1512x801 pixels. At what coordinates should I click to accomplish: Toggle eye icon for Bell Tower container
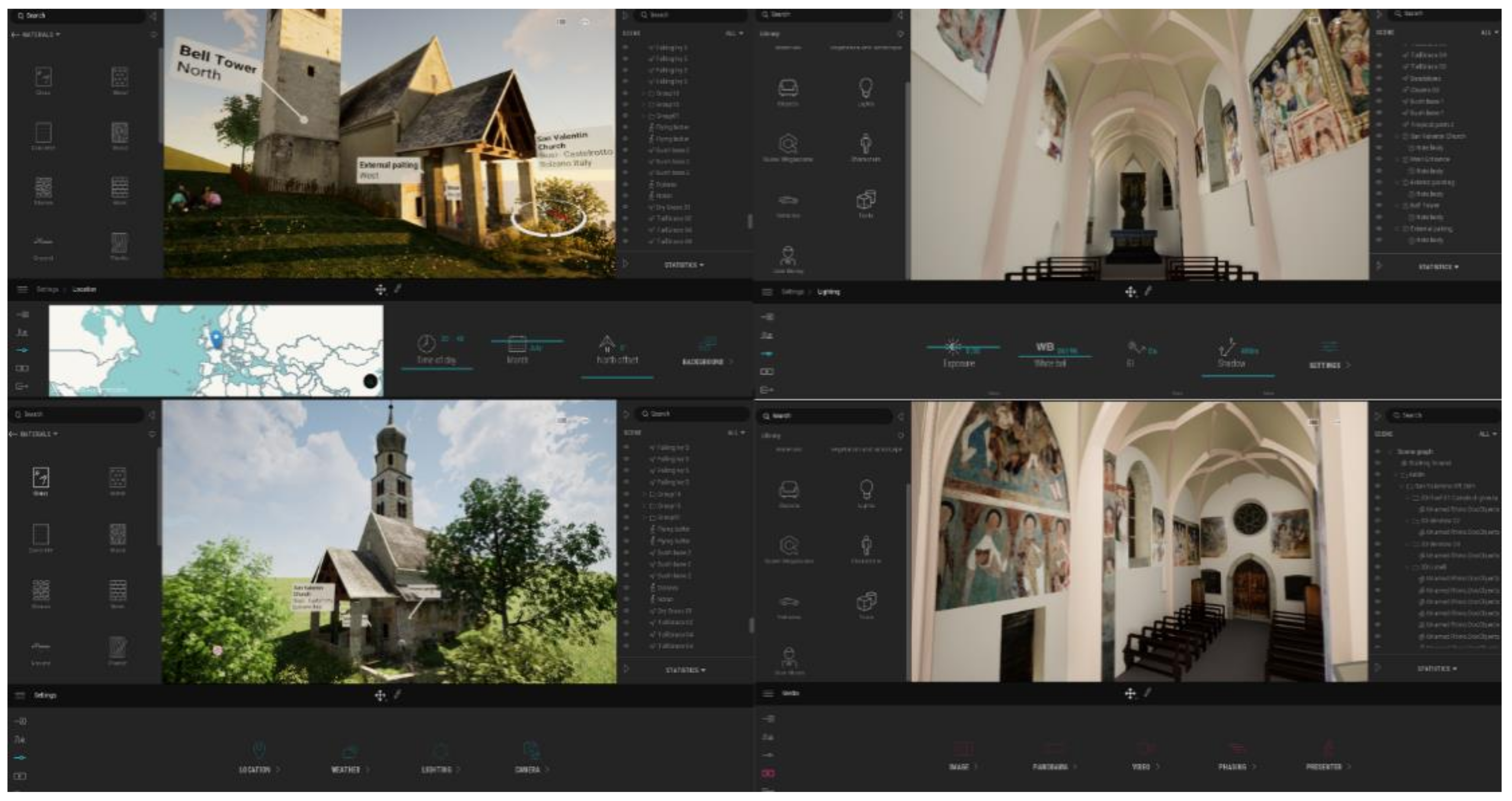click(x=1379, y=205)
